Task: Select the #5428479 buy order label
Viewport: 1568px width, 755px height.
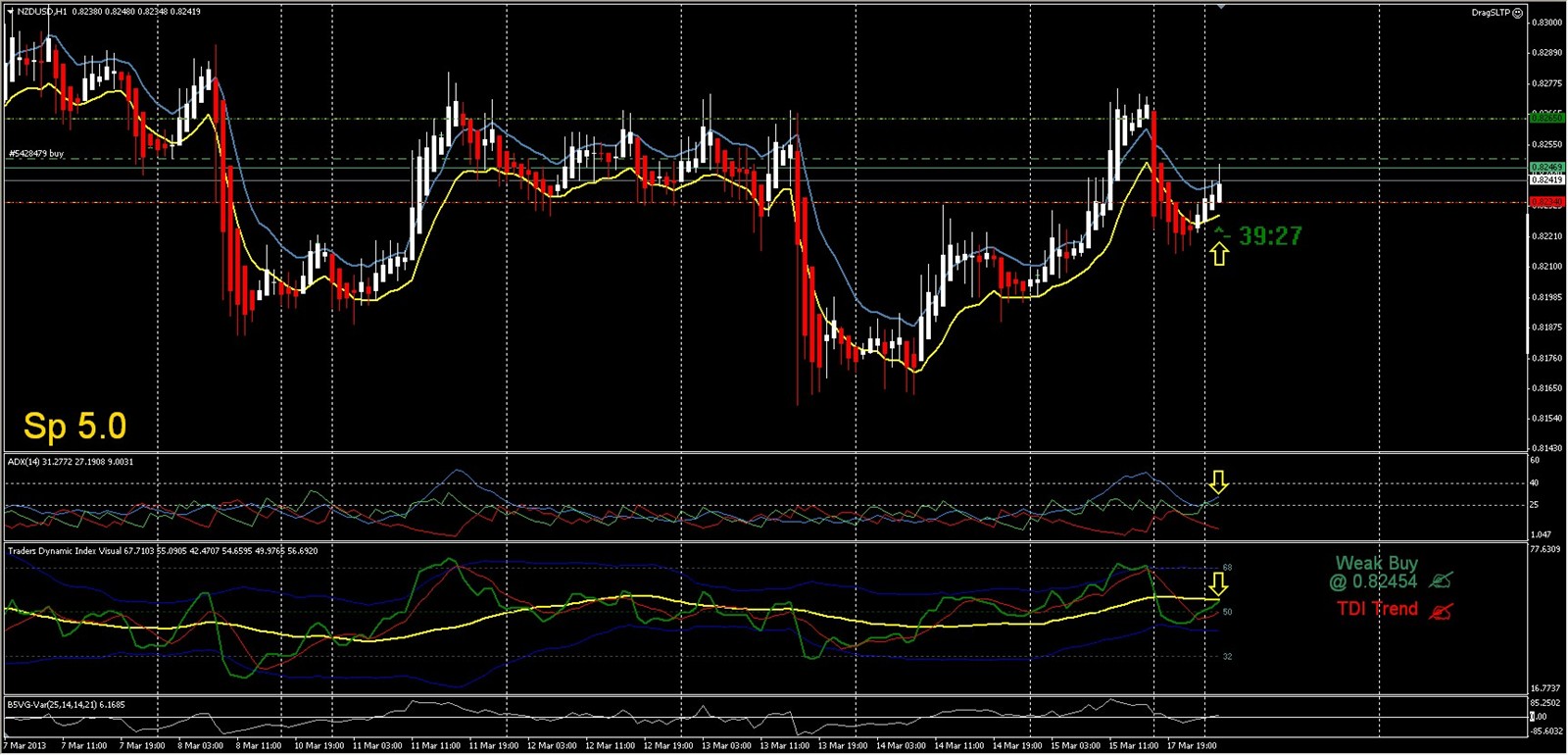Action: tap(36, 154)
